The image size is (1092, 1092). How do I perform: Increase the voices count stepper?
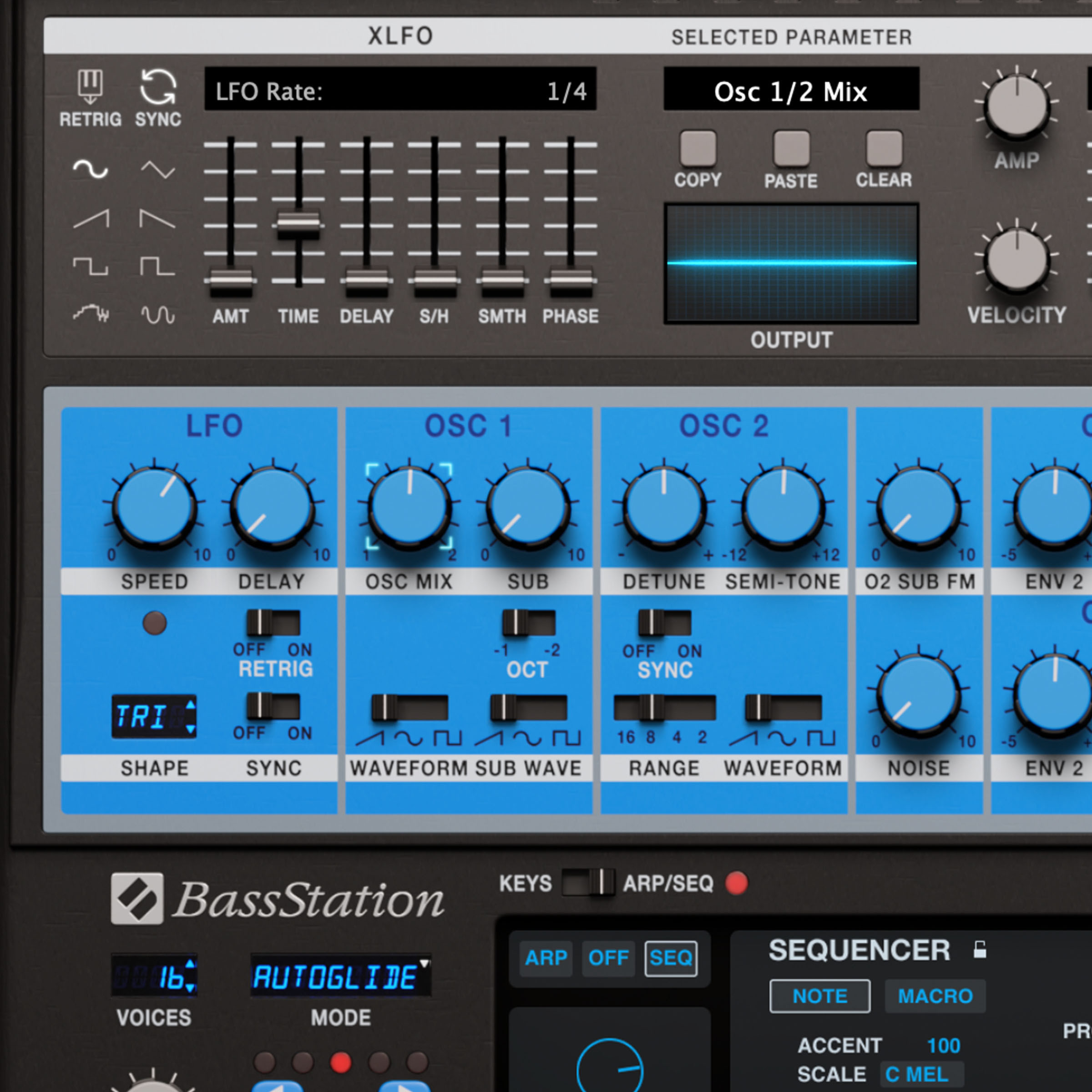pyautogui.click(x=191, y=964)
